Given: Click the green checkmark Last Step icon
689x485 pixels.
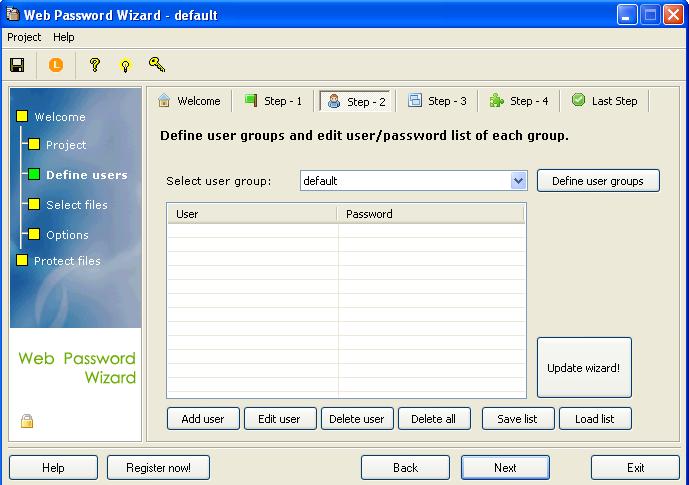Looking at the screenshot, I should (578, 100).
